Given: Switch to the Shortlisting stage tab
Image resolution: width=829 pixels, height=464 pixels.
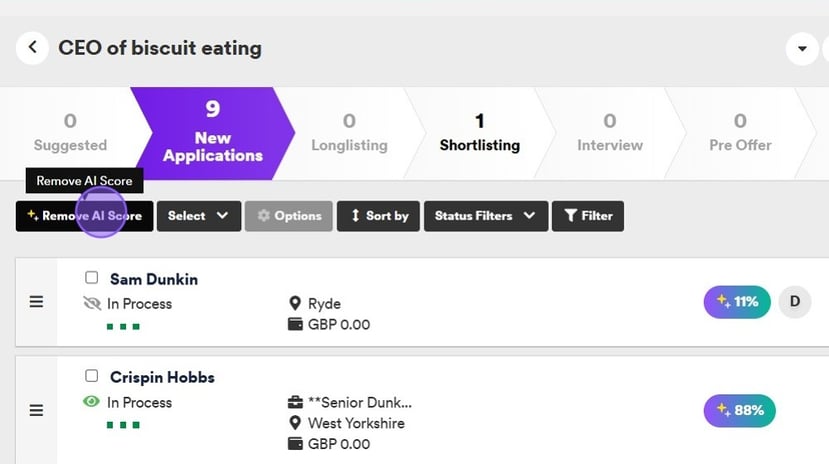Looking at the screenshot, I should coord(479,133).
